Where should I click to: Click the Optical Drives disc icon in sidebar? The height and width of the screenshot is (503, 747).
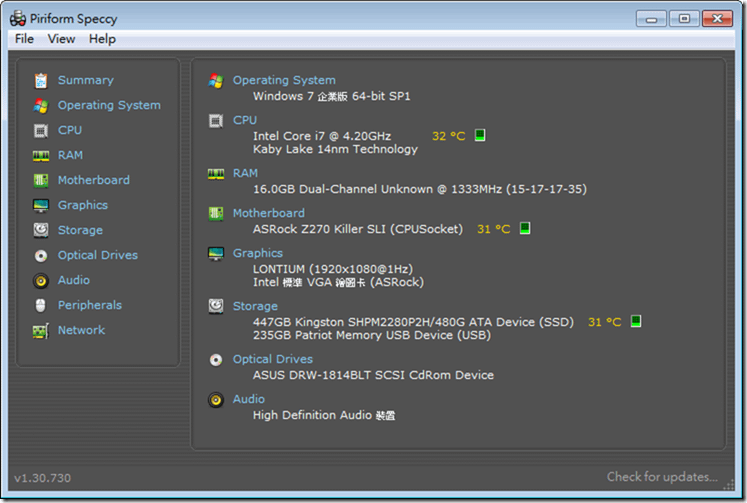click(41, 256)
